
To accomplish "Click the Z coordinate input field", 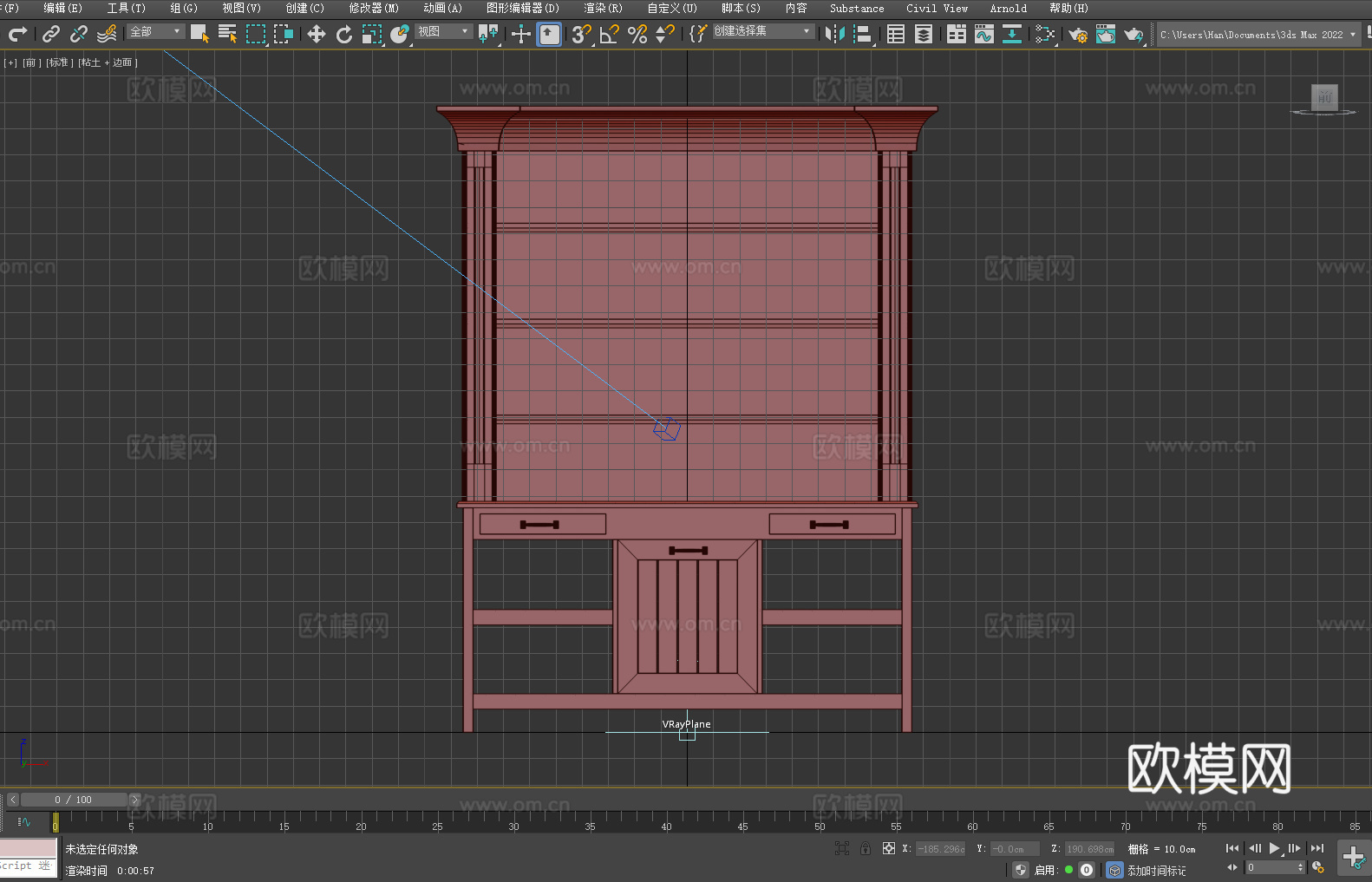I will [x=1089, y=849].
